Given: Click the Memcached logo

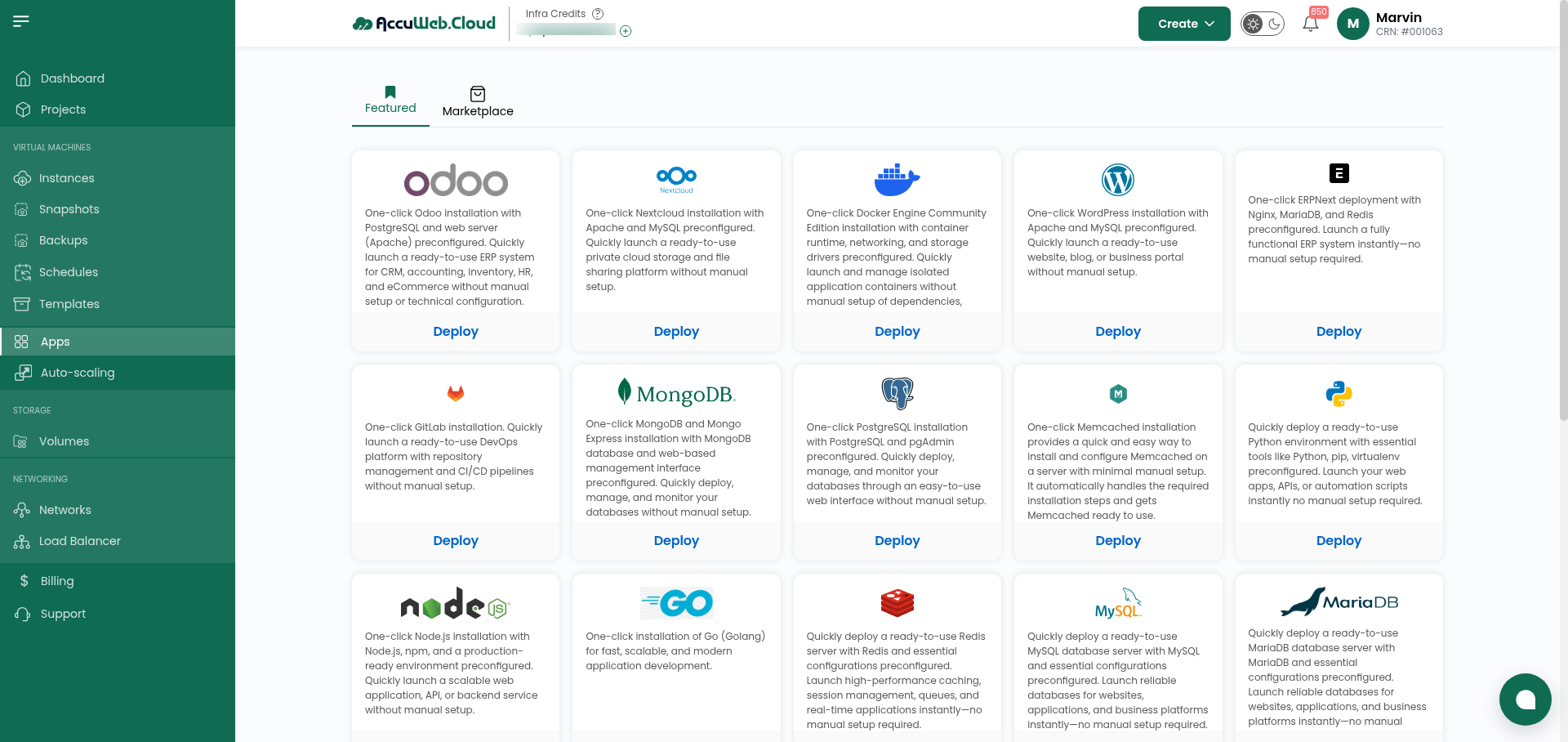Looking at the screenshot, I should tap(1118, 394).
